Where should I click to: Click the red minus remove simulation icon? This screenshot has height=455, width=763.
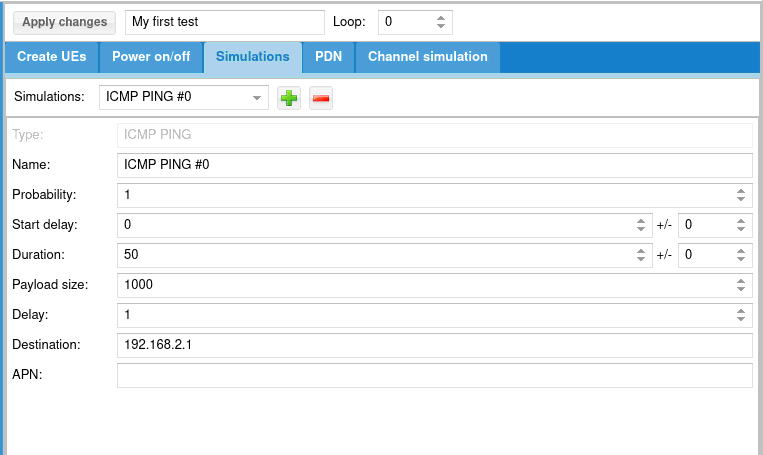click(321, 98)
